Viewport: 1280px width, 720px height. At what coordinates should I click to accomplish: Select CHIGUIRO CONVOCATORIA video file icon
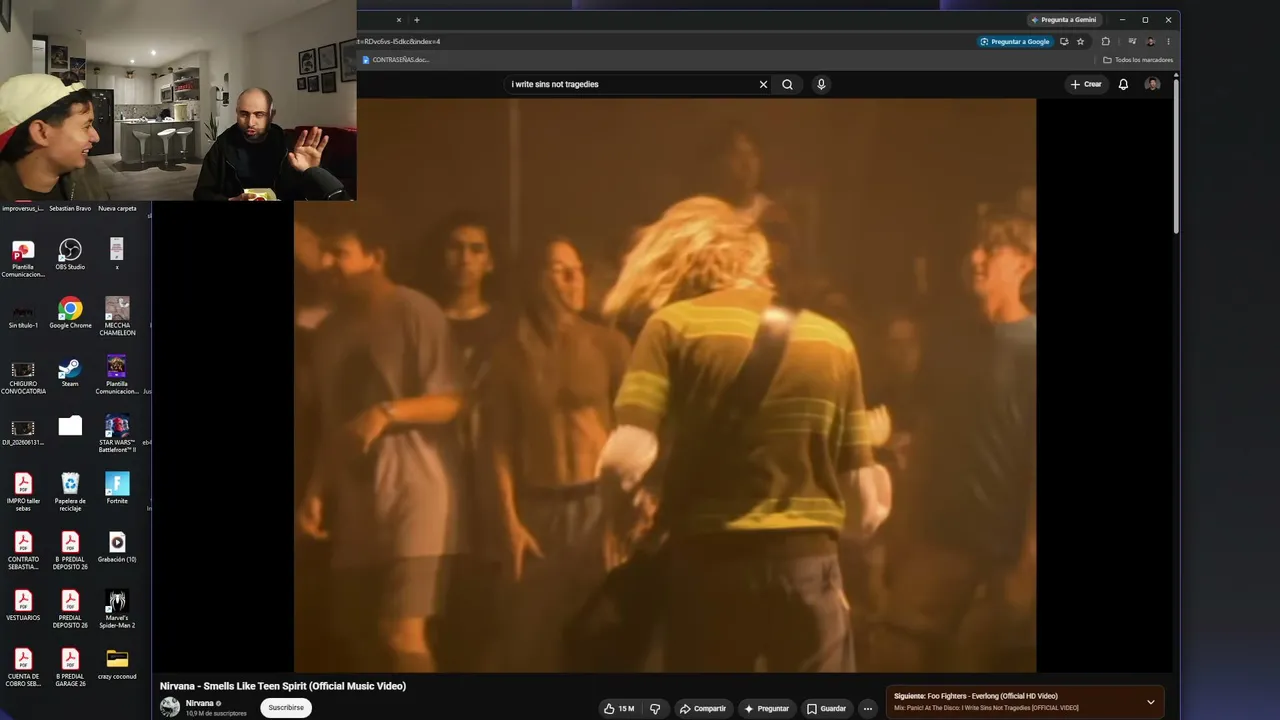coord(23,375)
